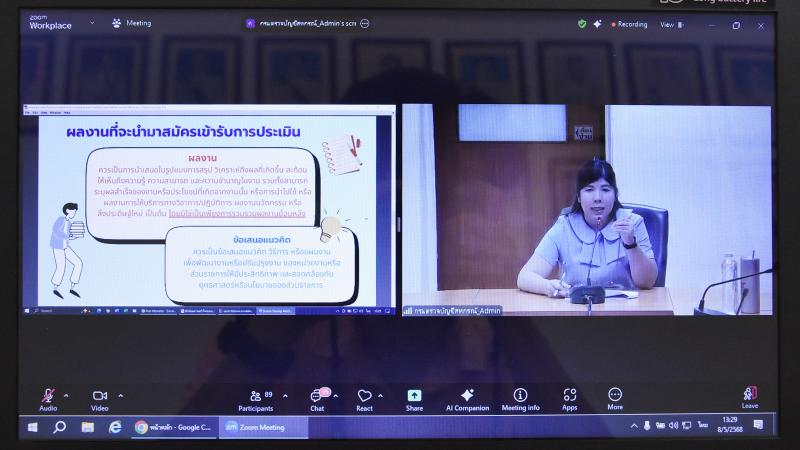Open the Windows Start menu
800x450 pixels.
32,427
